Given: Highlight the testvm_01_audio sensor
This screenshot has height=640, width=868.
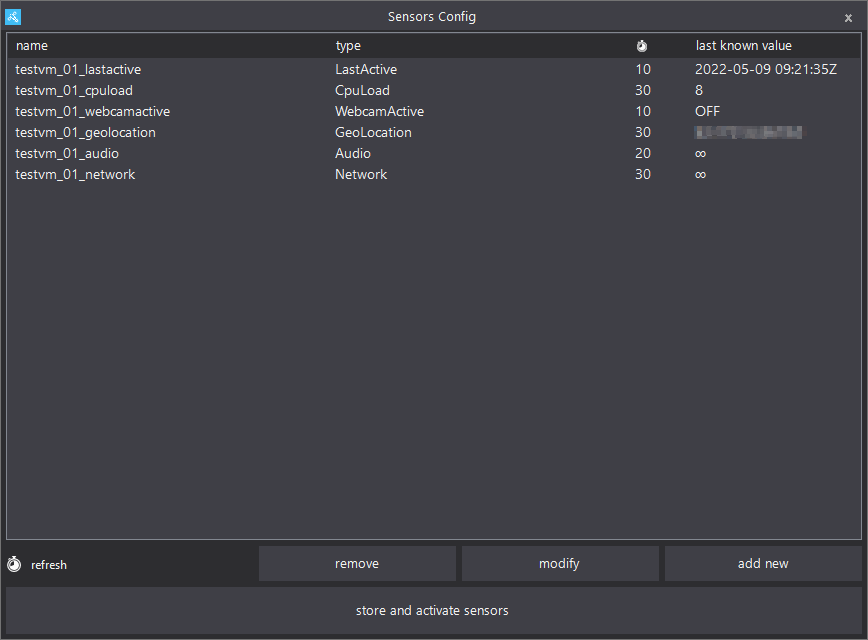Looking at the screenshot, I should [67, 154].
